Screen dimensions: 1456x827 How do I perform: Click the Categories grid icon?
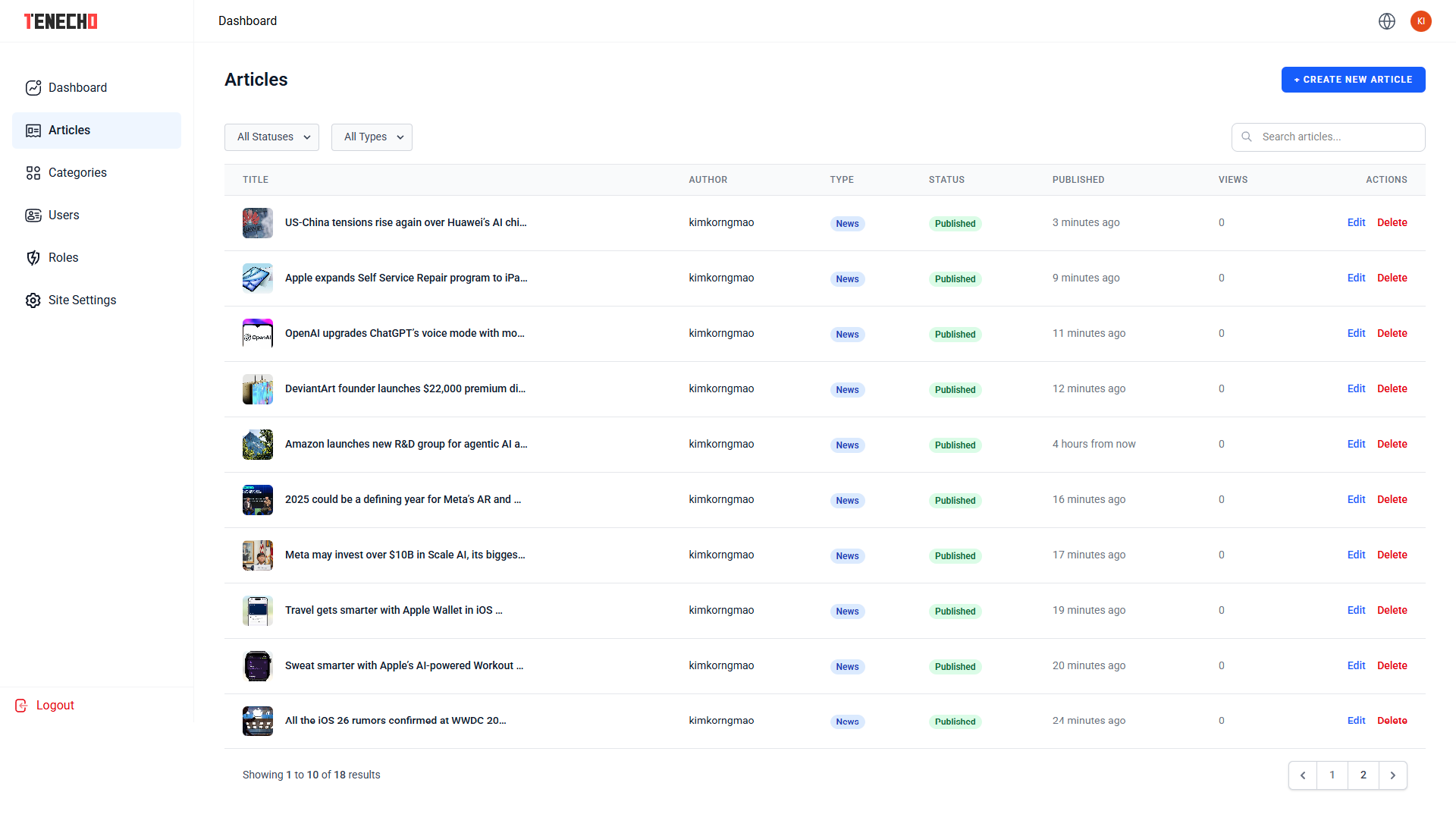(x=33, y=173)
